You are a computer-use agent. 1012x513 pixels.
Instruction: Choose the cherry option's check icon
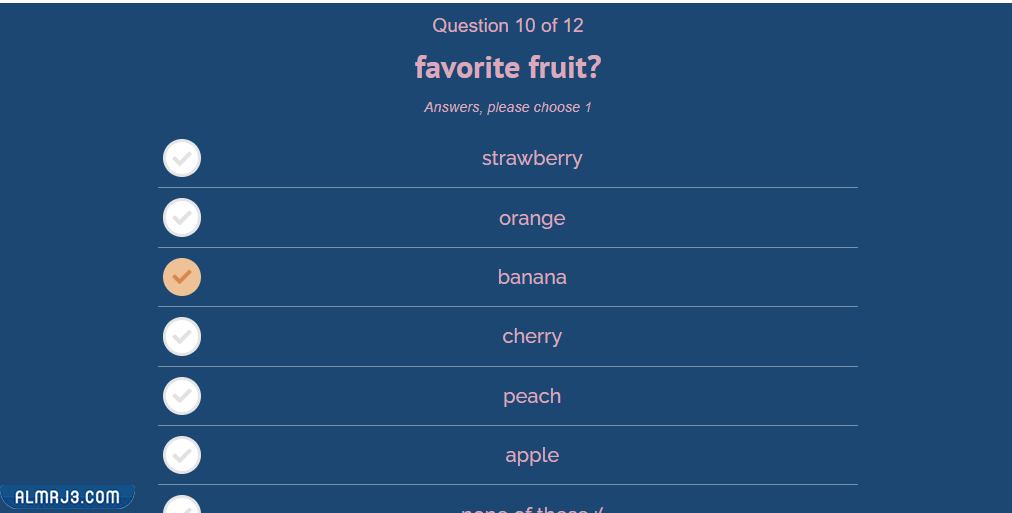tap(182, 336)
